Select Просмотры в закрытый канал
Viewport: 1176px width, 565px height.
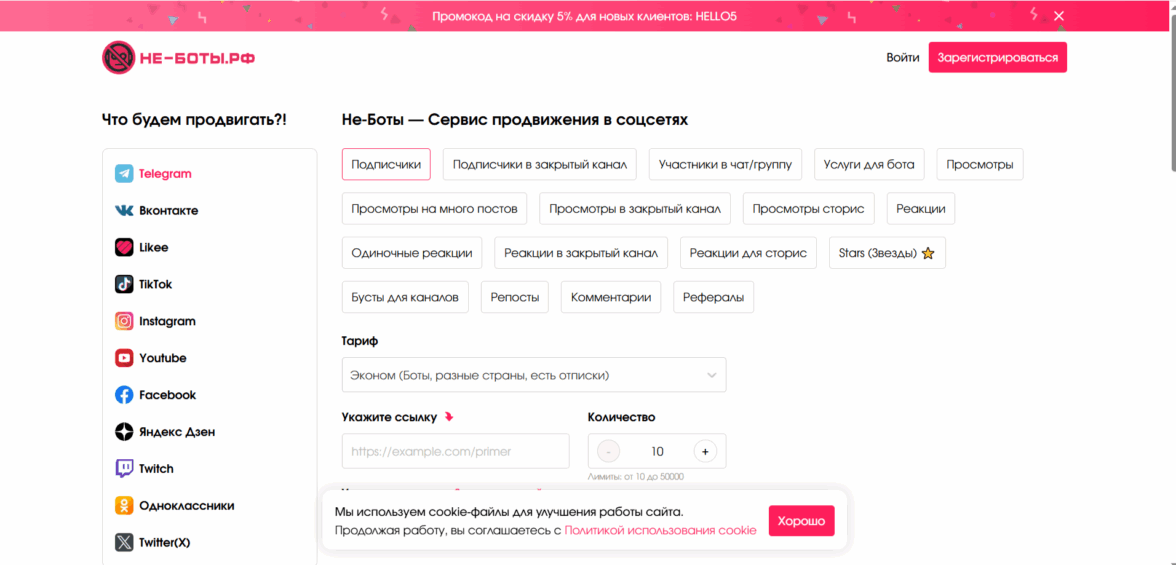[x=635, y=209]
